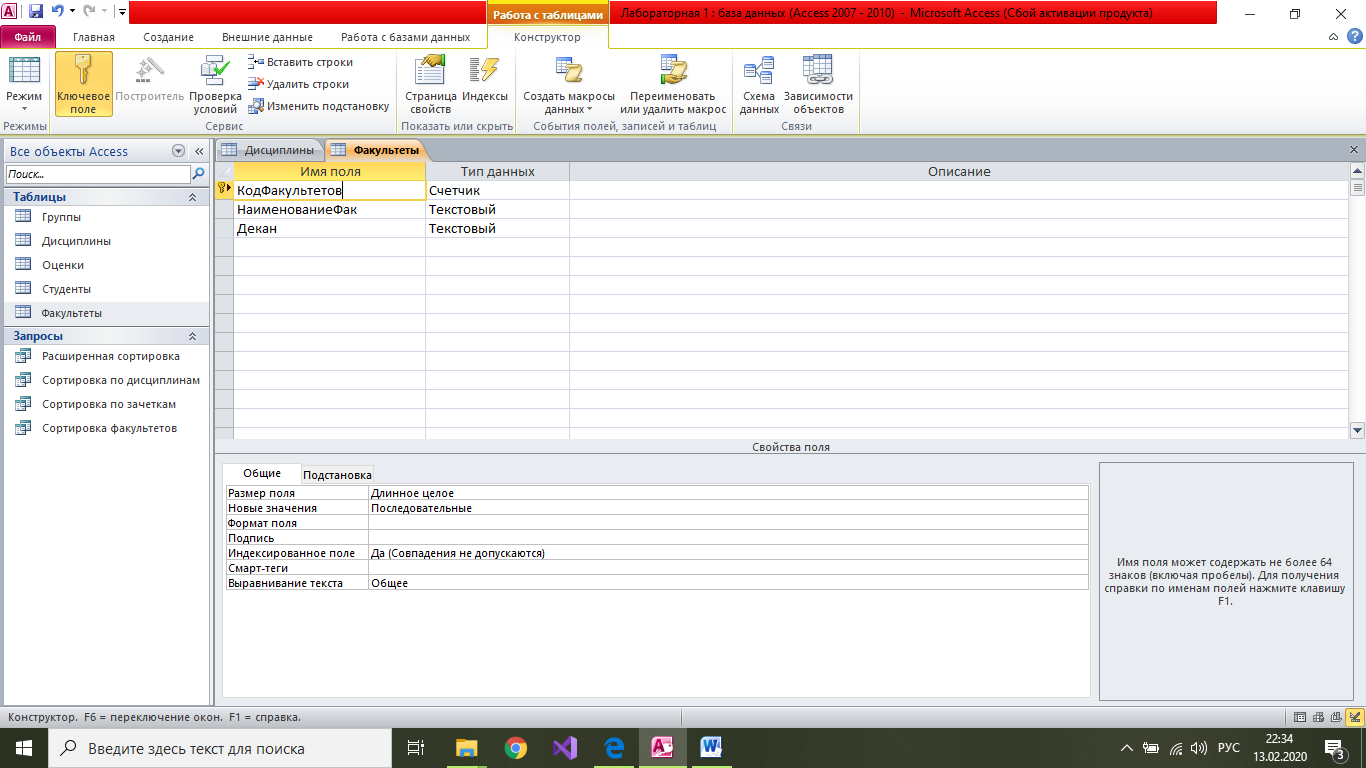Open Работа с базами данных tab
Image resolution: width=1366 pixels, height=768 pixels.
click(405, 37)
